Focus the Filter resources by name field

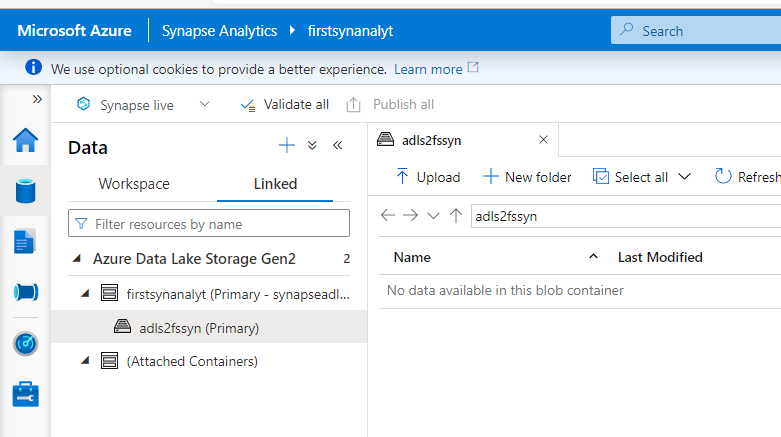(209, 223)
